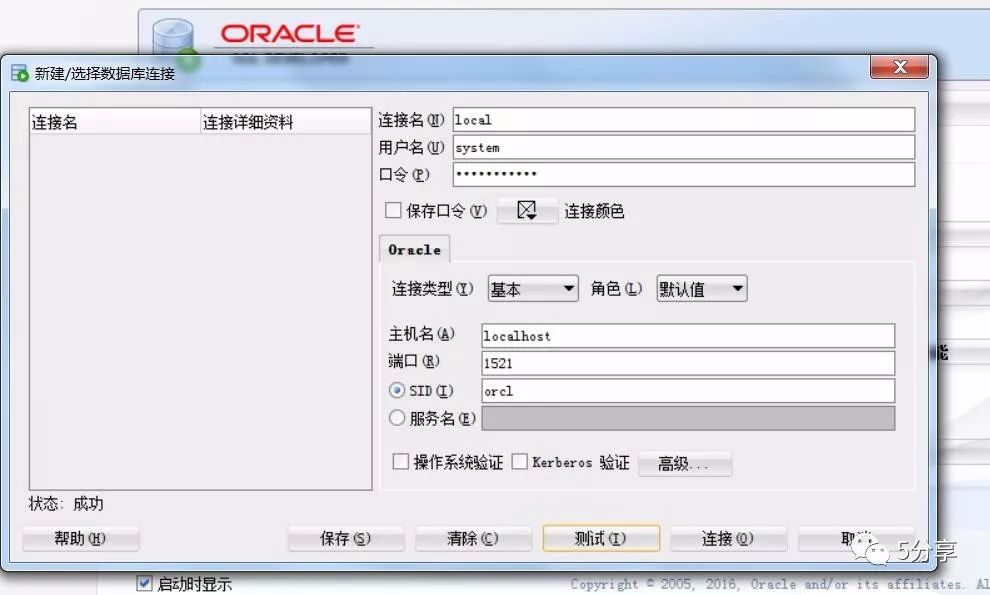Enable the 保存口令 checkbox
990x595 pixels.
click(393, 210)
